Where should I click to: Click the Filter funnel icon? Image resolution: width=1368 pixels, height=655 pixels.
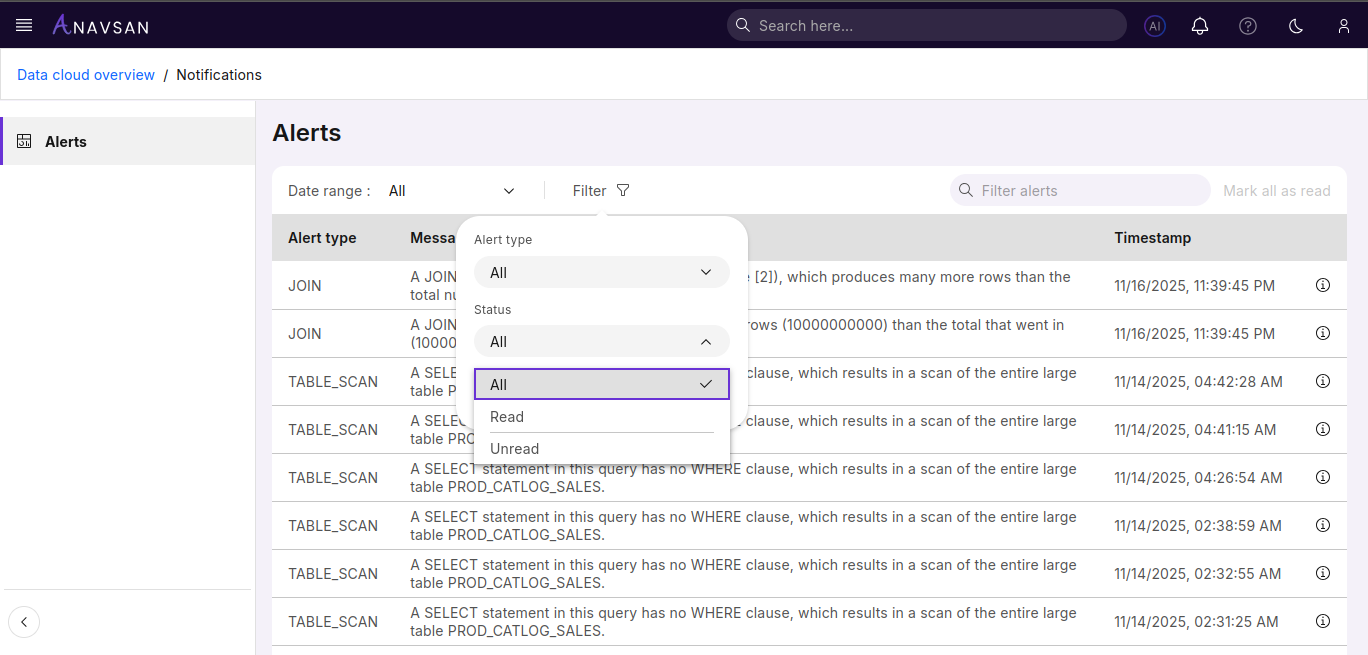(x=622, y=191)
